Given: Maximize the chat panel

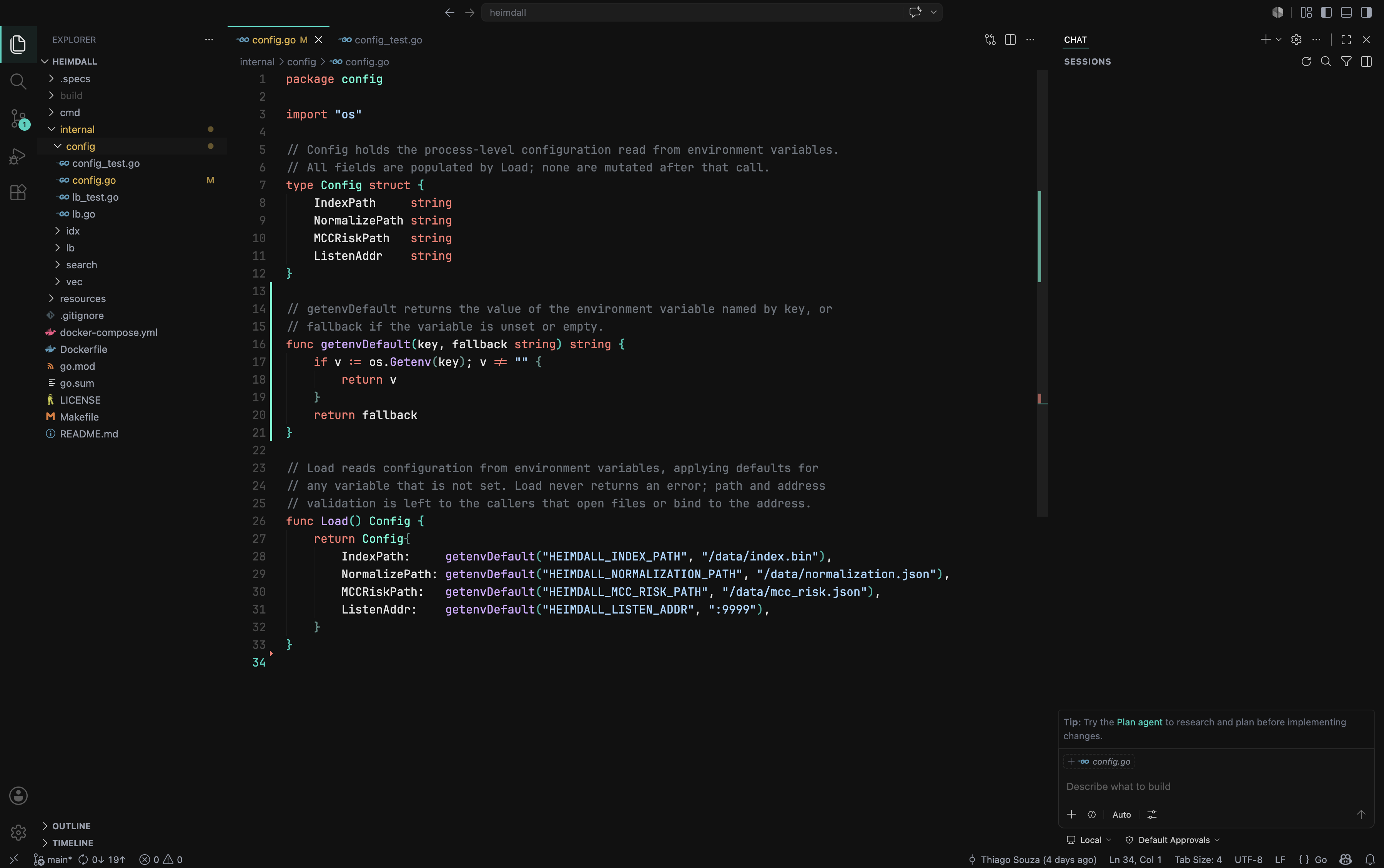Looking at the screenshot, I should pos(1346,40).
